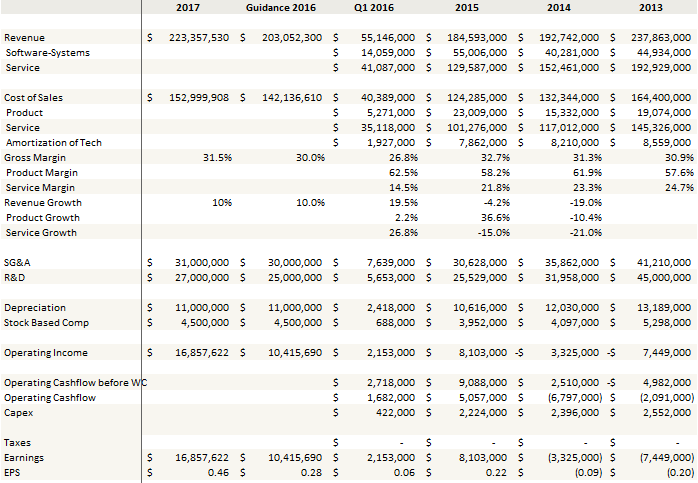
Task: Select the Software-Systems row label
Action: tap(47, 52)
